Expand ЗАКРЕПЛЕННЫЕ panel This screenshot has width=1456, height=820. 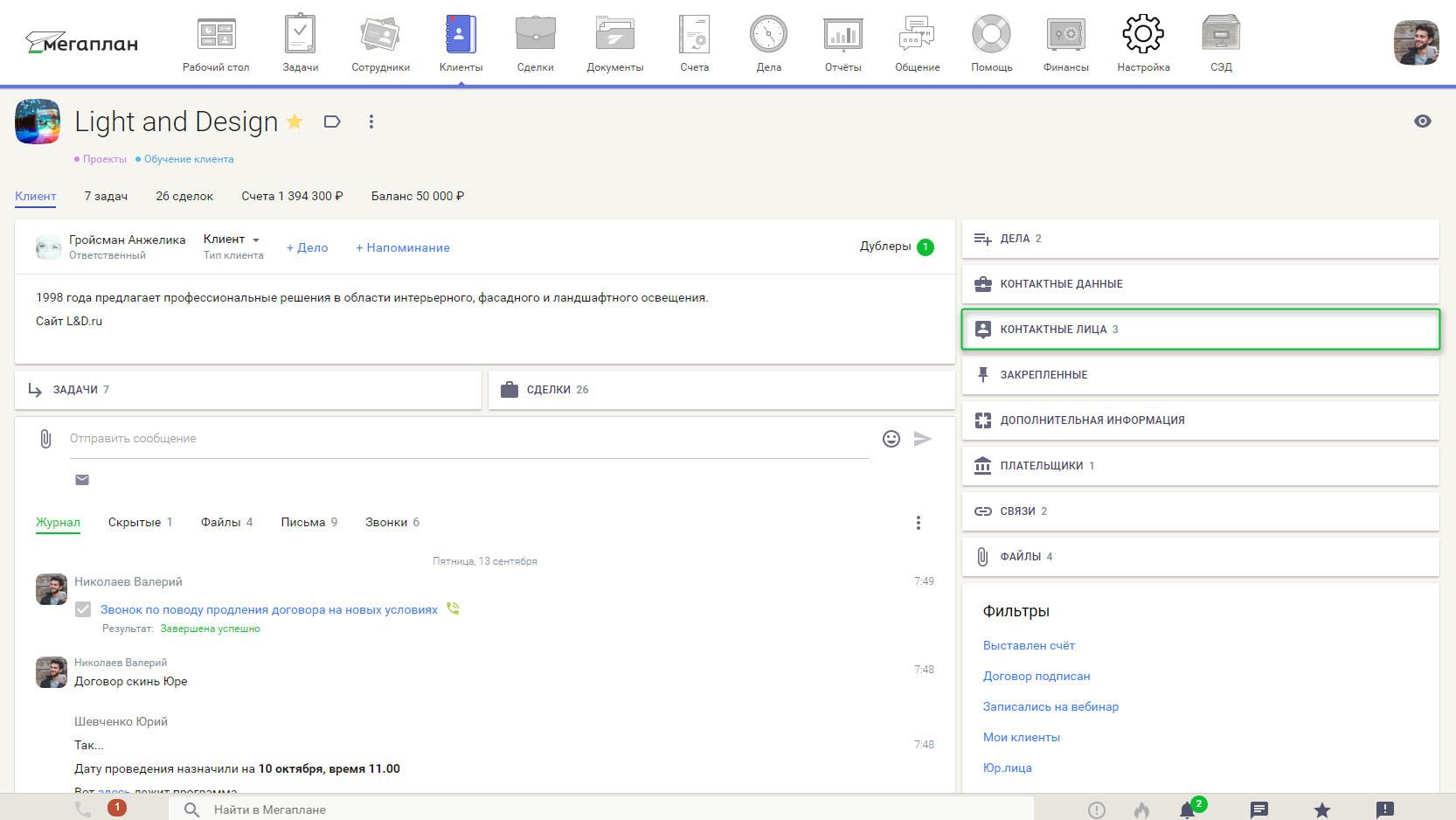(x=1200, y=375)
